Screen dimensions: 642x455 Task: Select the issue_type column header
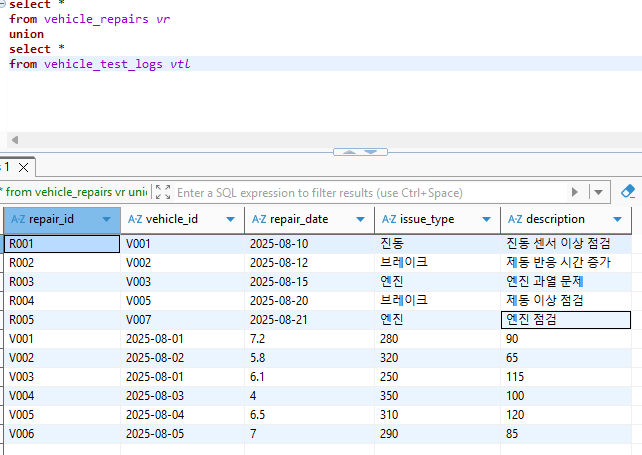point(438,220)
